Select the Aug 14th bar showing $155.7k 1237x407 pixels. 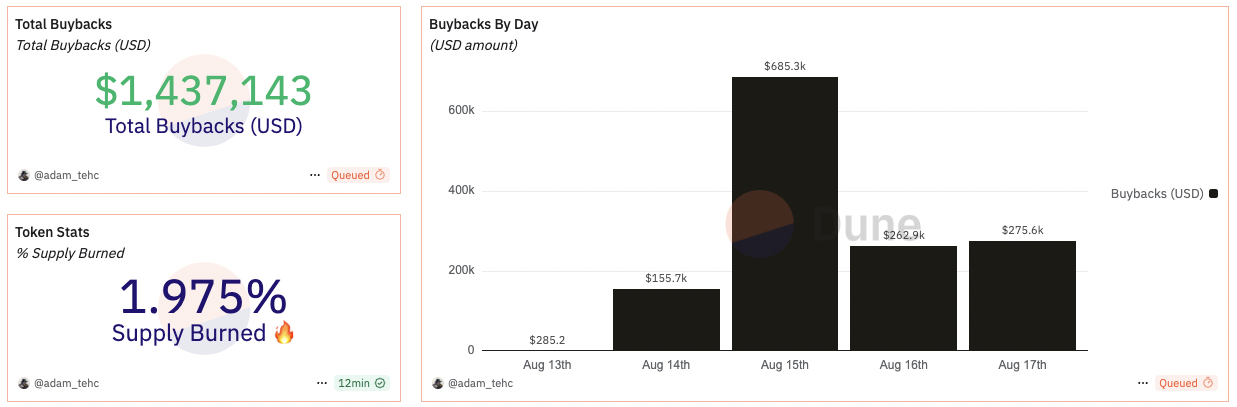pyautogui.click(x=666, y=320)
